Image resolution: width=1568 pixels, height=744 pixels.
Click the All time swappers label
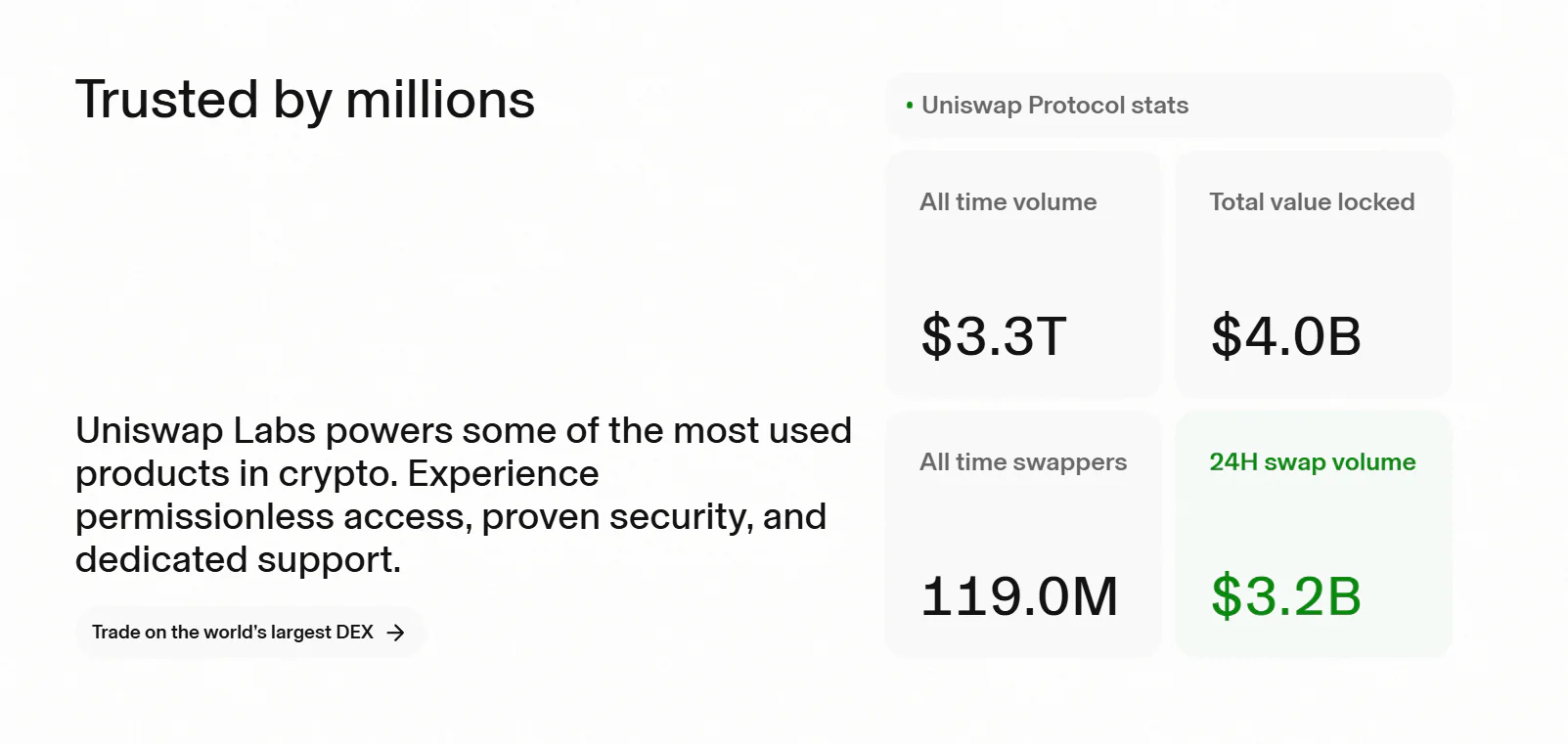click(1023, 462)
